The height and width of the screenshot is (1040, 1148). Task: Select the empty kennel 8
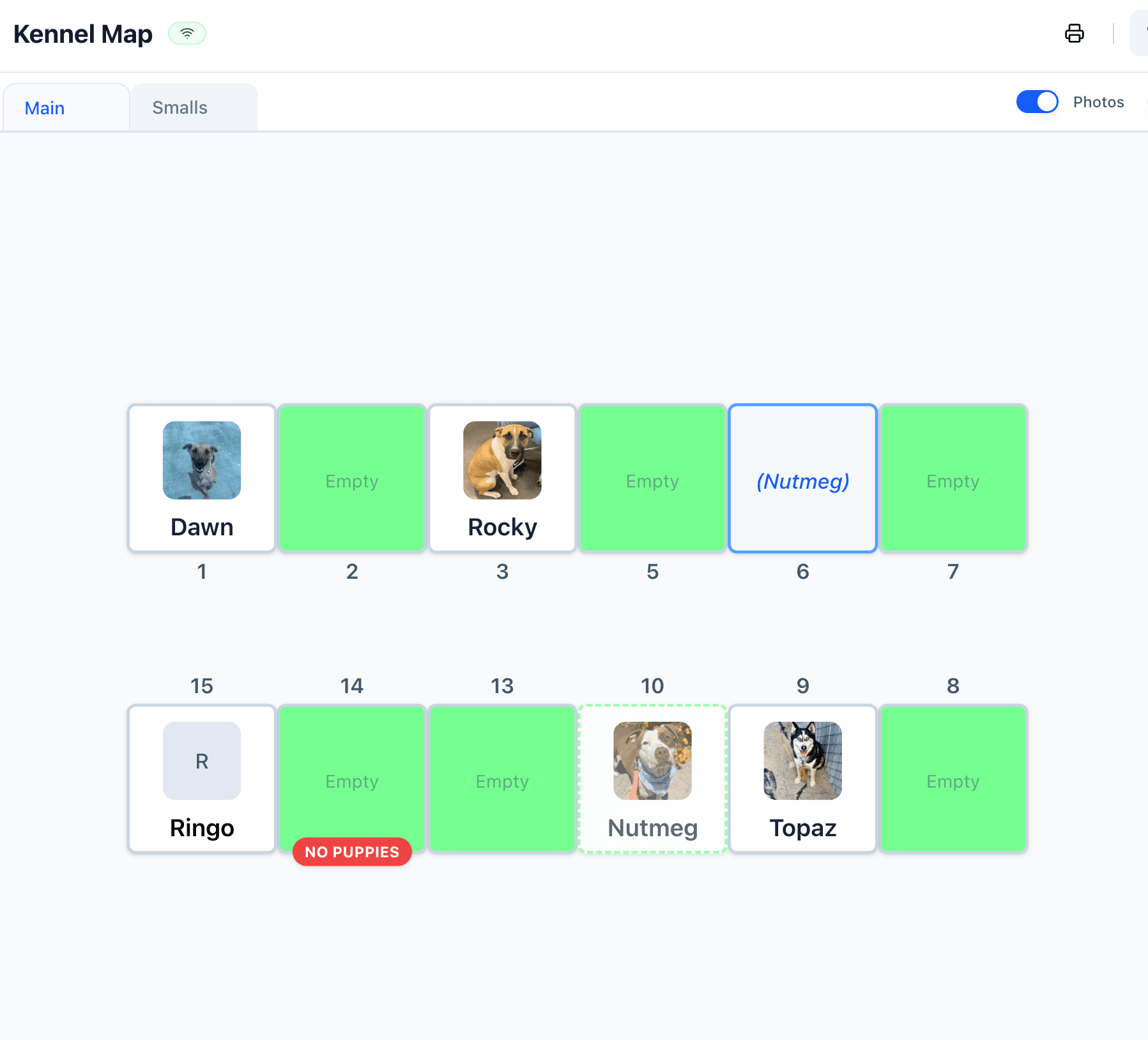(x=953, y=779)
